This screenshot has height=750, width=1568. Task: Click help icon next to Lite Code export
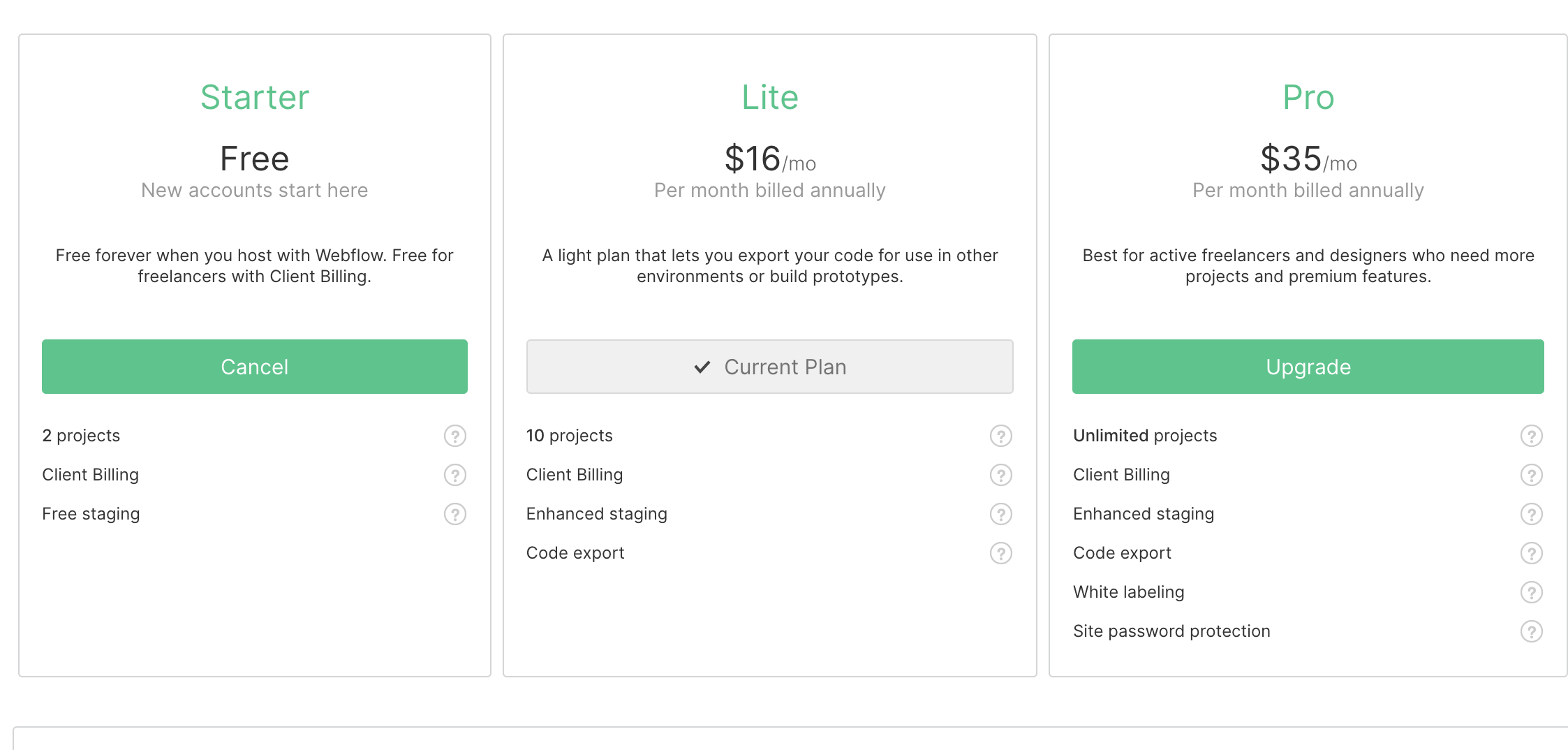coord(1001,553)
